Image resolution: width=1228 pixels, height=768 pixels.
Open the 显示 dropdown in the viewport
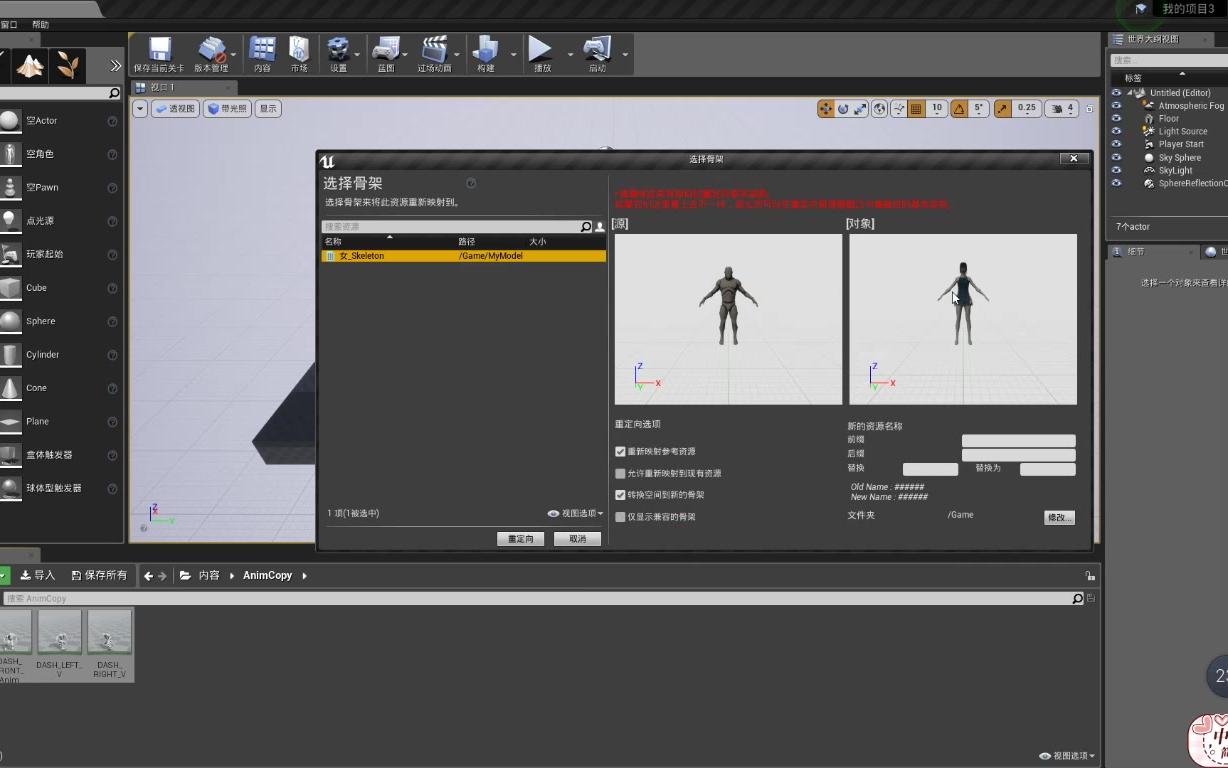point(266,108)
